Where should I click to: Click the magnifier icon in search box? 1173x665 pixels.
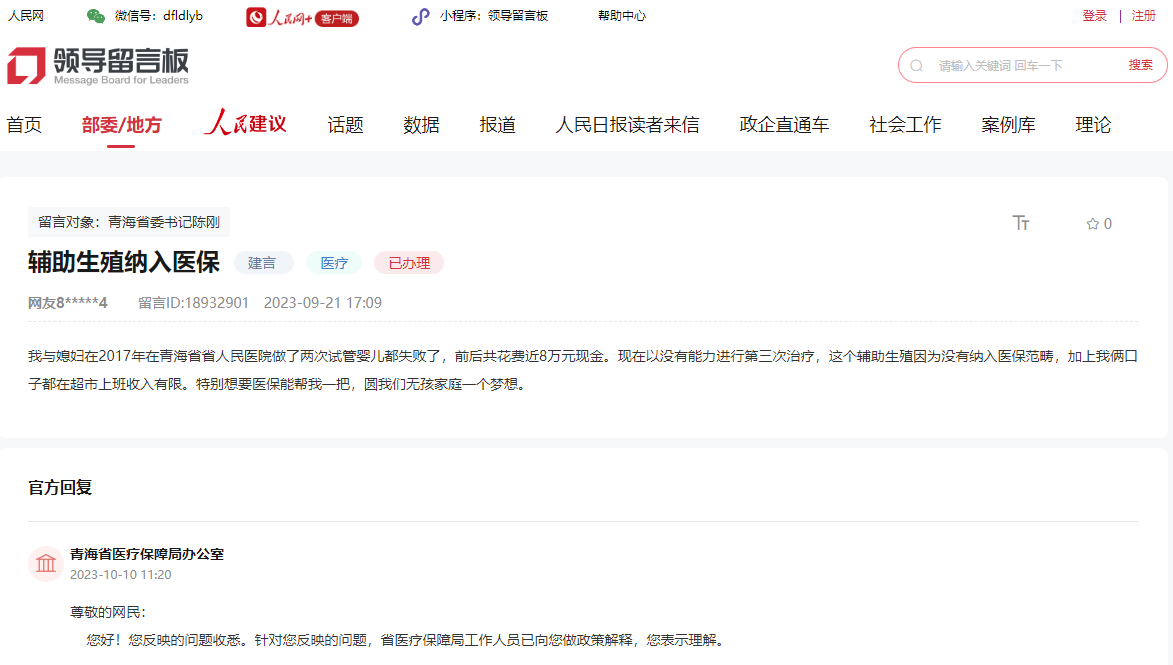pos(916,65)
